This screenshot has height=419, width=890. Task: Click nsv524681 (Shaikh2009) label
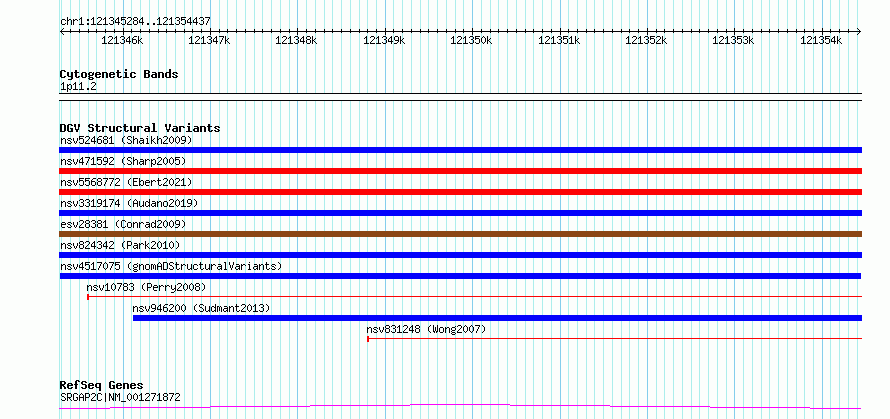126,140
